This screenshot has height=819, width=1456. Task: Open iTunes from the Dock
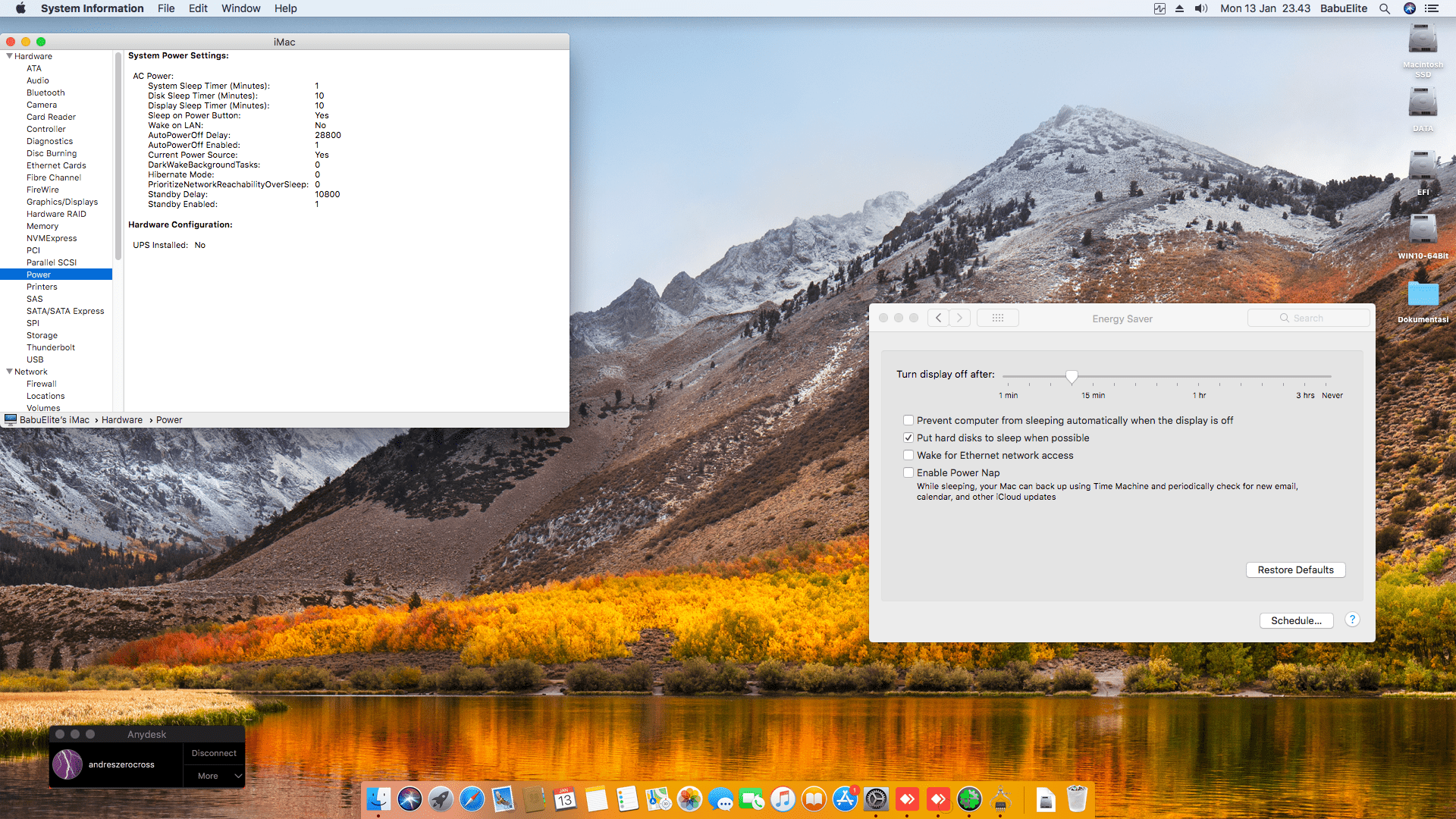point(783,799)
